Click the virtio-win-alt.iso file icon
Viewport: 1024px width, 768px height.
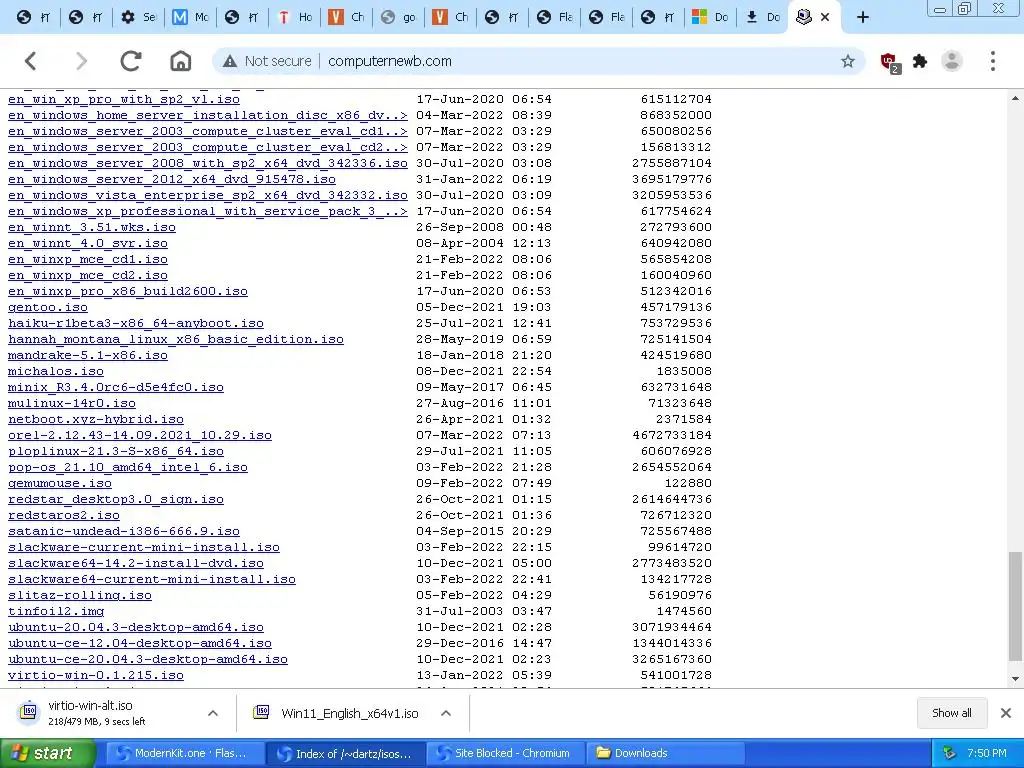29,712
